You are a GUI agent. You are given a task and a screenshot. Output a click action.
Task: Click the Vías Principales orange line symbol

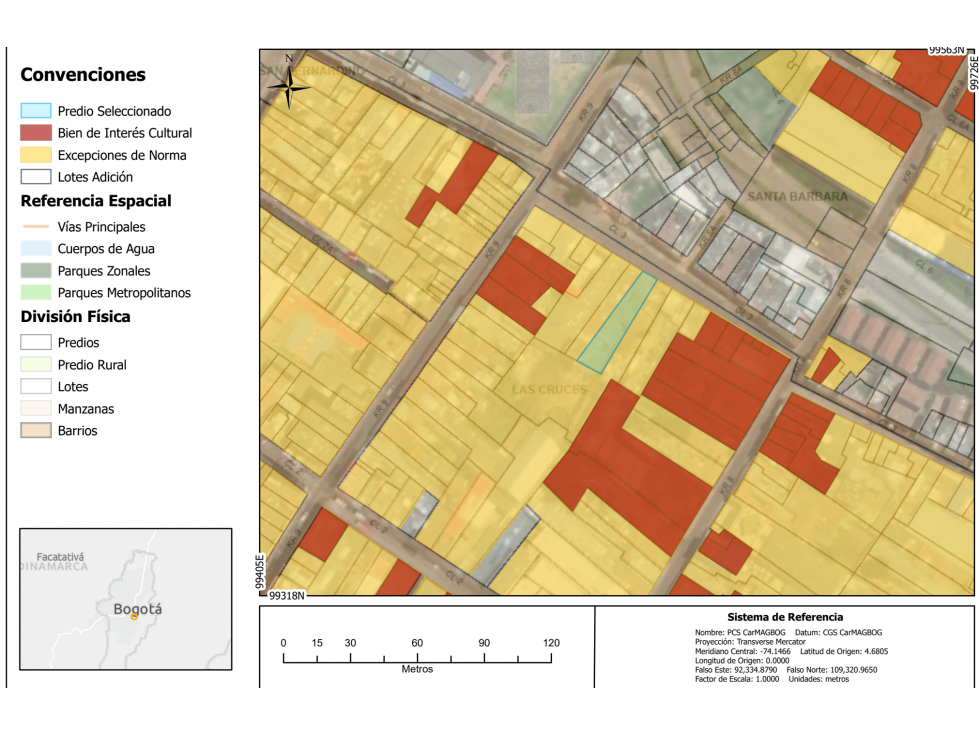(36, 227)
